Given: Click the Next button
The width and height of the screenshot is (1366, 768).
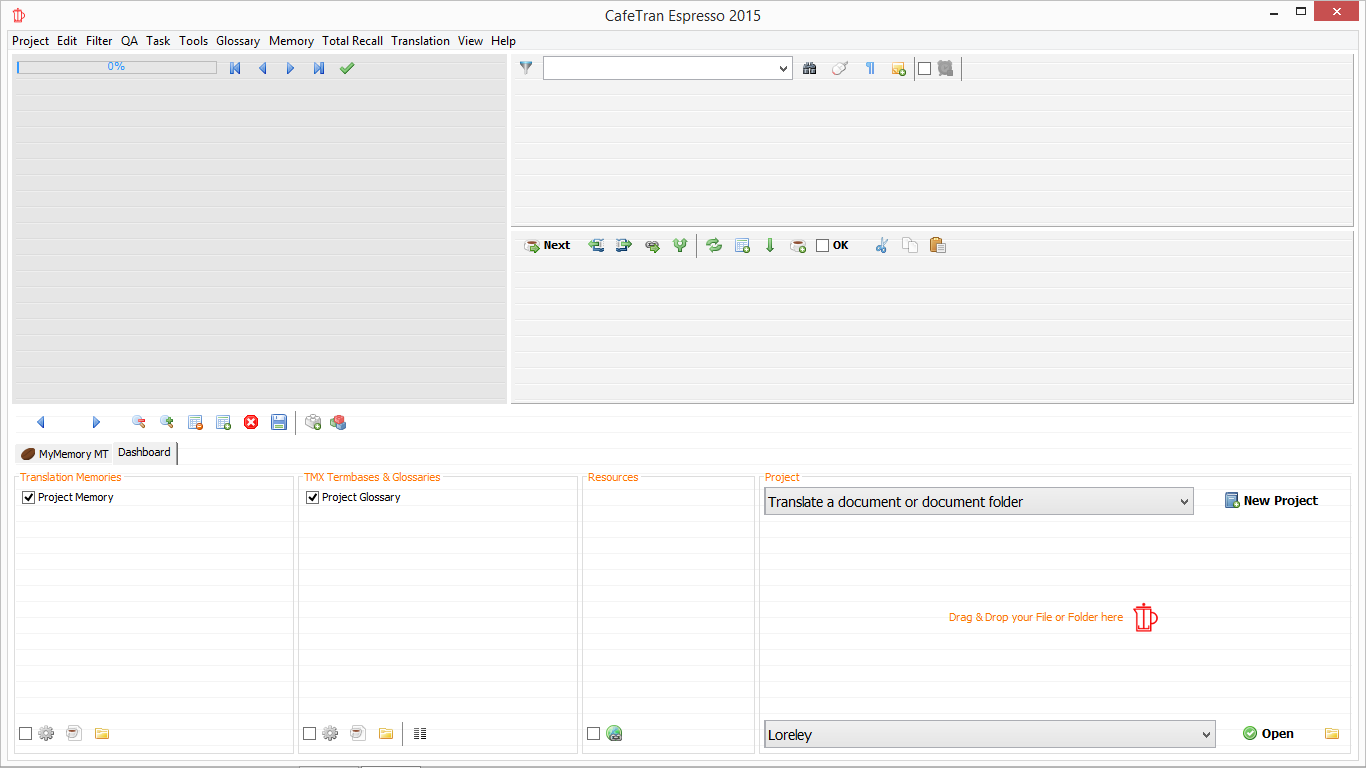Looking at the screenshot, I should pyautogui.click(x=547, y=245).
